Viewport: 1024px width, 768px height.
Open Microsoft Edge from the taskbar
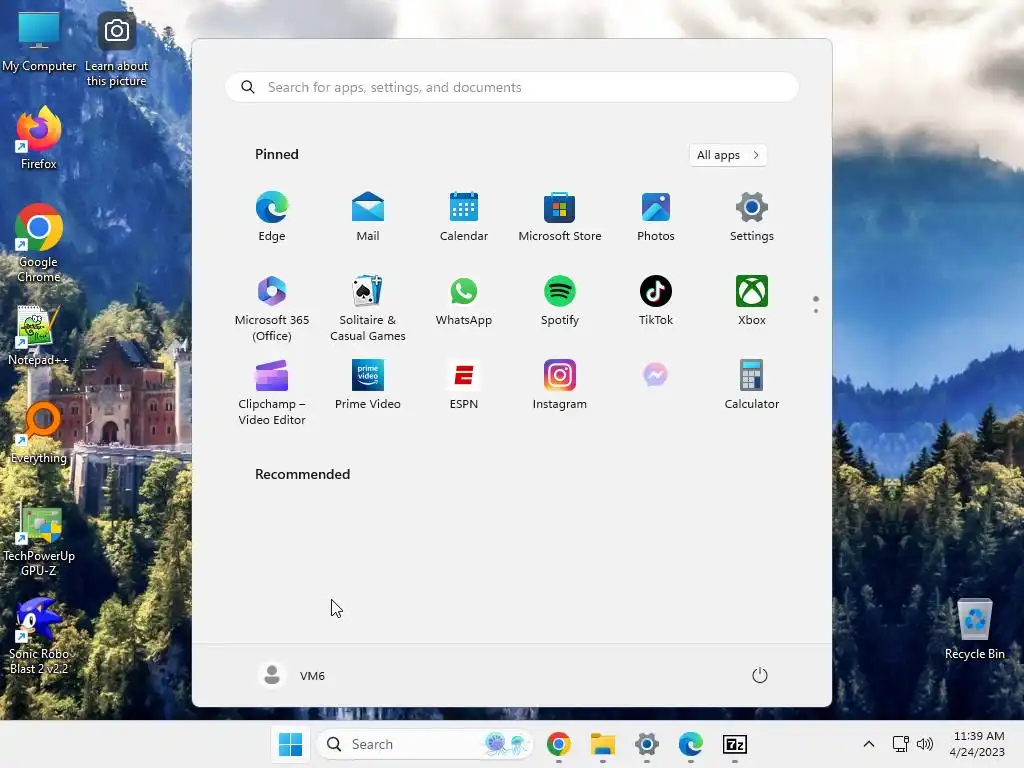pyautogui.click(x=690, y=744)
